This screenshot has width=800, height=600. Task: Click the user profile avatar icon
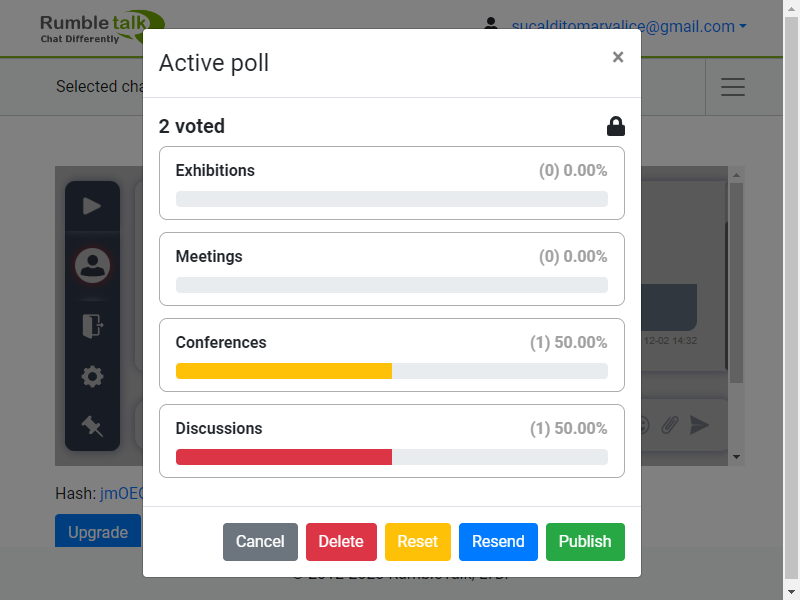(92, 265)
